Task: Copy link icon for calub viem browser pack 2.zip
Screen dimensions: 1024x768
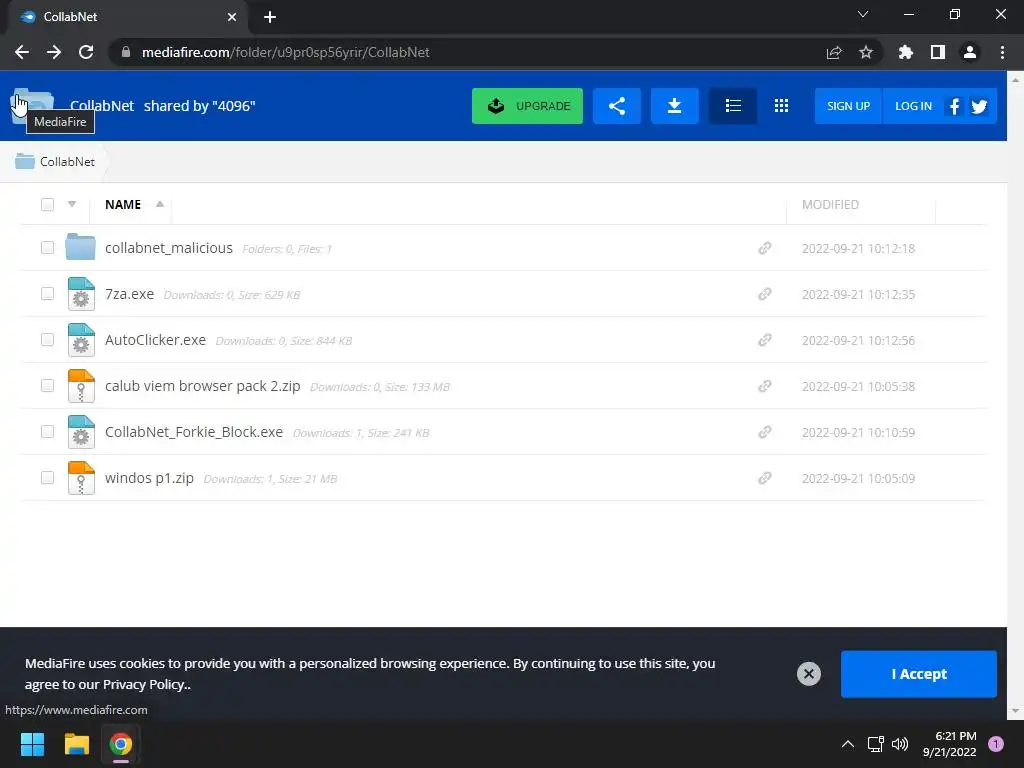Action: [765, 386]
